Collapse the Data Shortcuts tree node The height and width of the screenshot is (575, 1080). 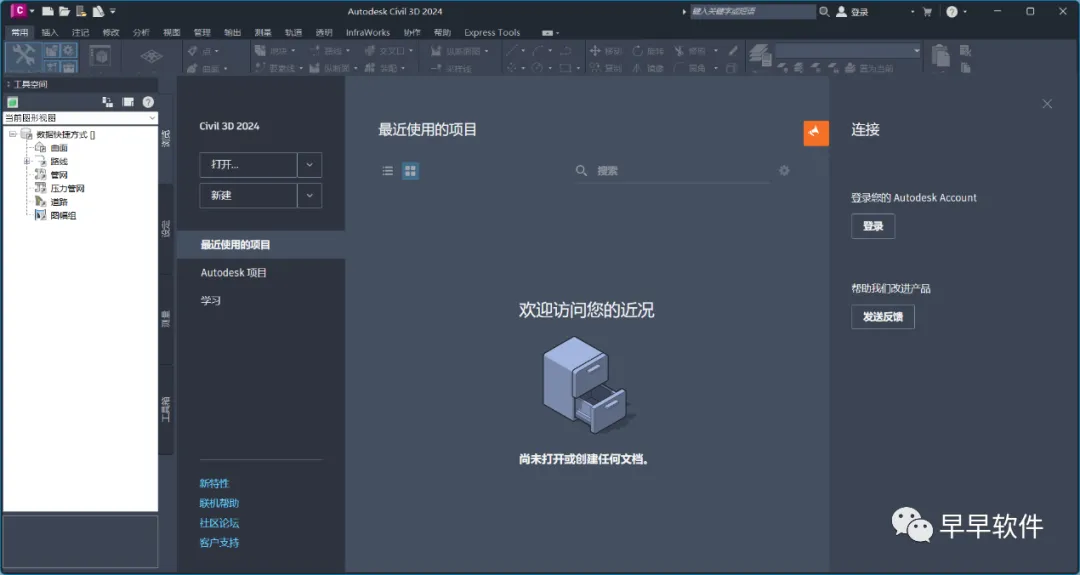(12, 134)
